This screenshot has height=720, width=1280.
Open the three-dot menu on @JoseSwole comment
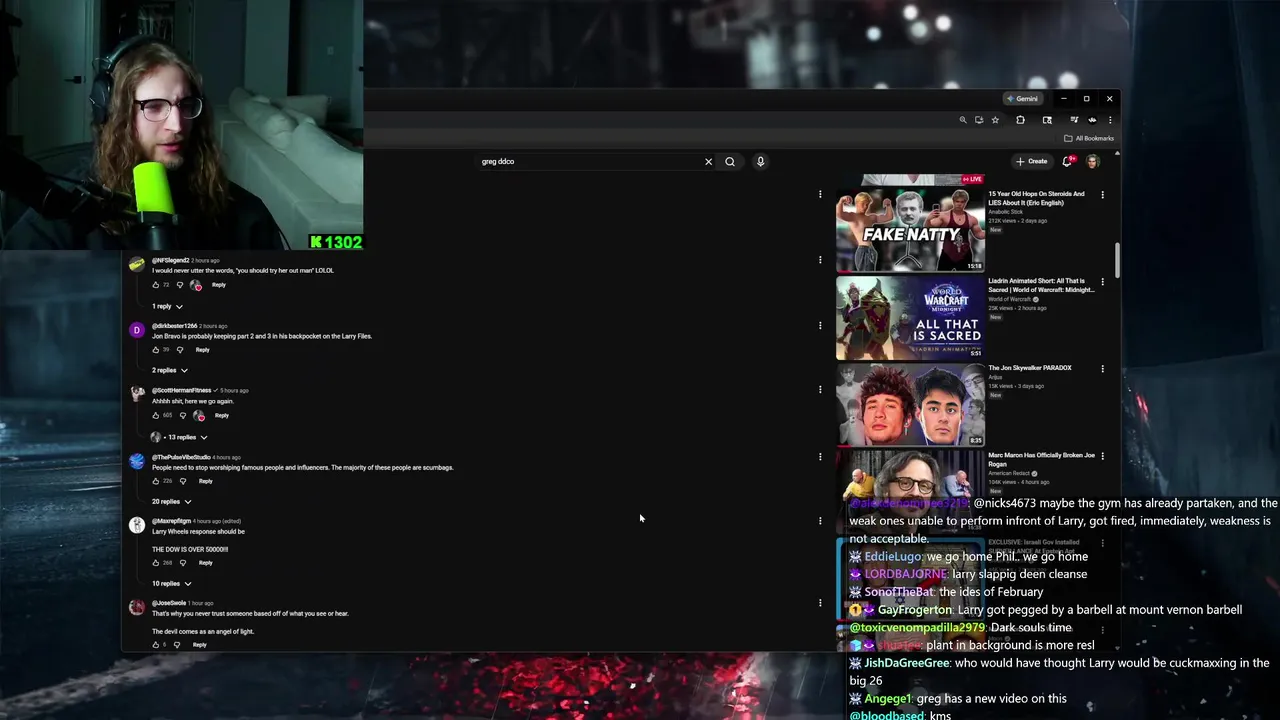pyautogui.click(x=820, y=603)
